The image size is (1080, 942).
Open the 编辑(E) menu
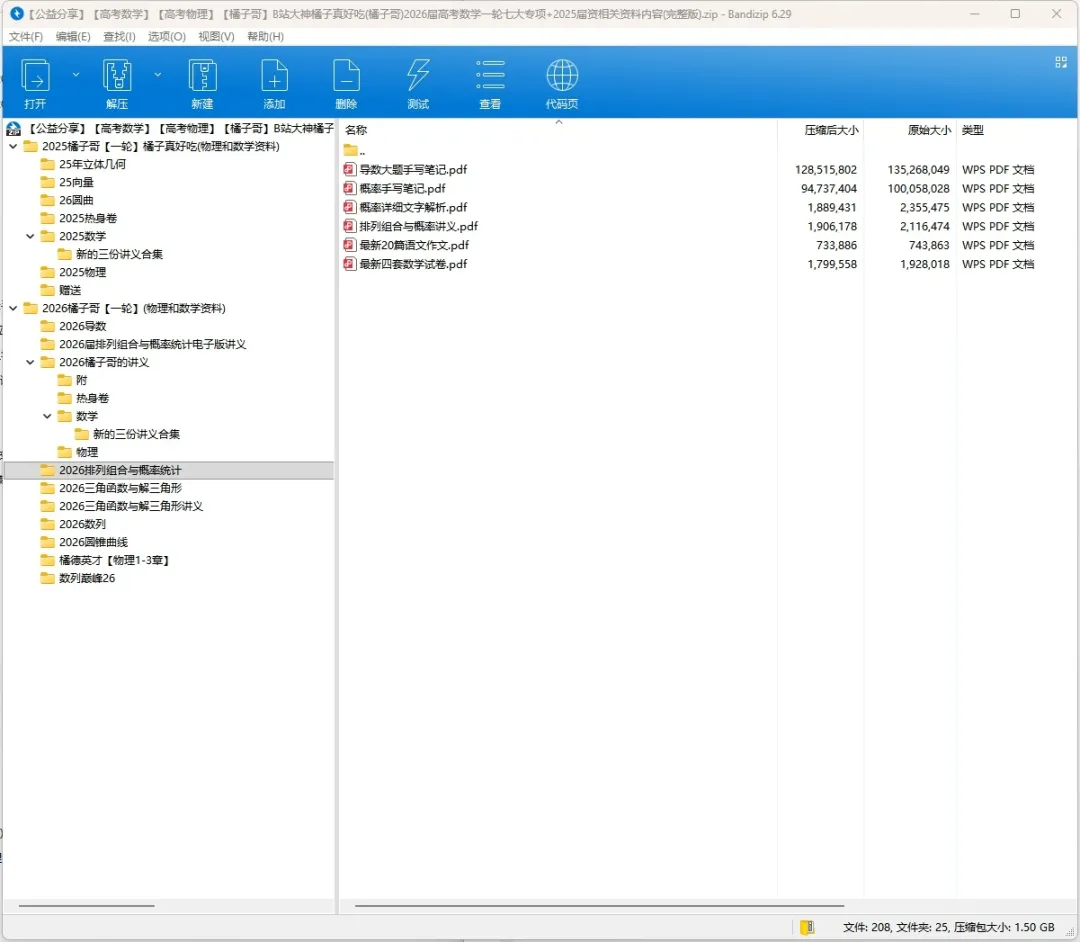[x=73, y=36]
